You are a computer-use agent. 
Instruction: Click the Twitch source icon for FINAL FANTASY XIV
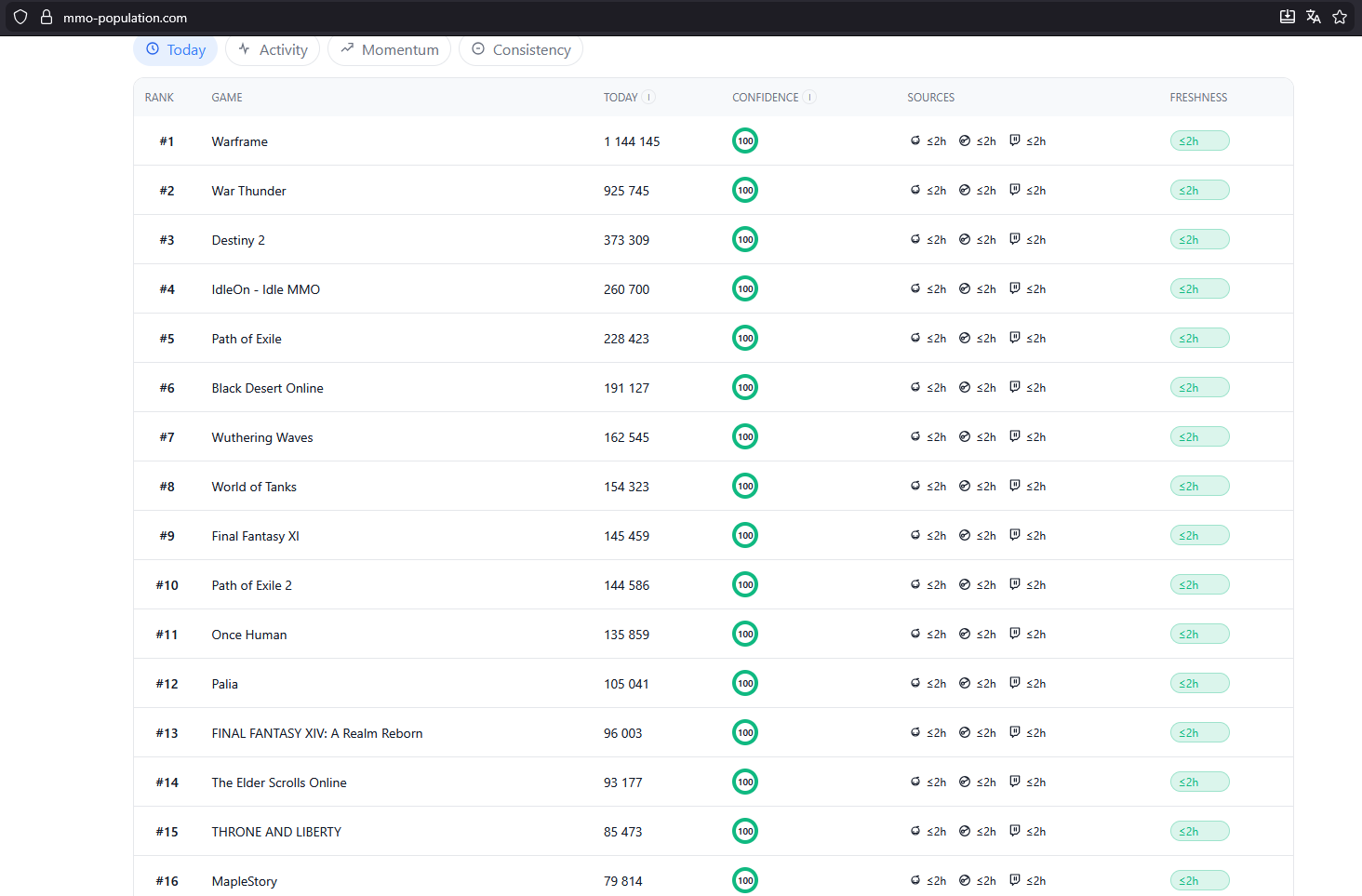1015,732
